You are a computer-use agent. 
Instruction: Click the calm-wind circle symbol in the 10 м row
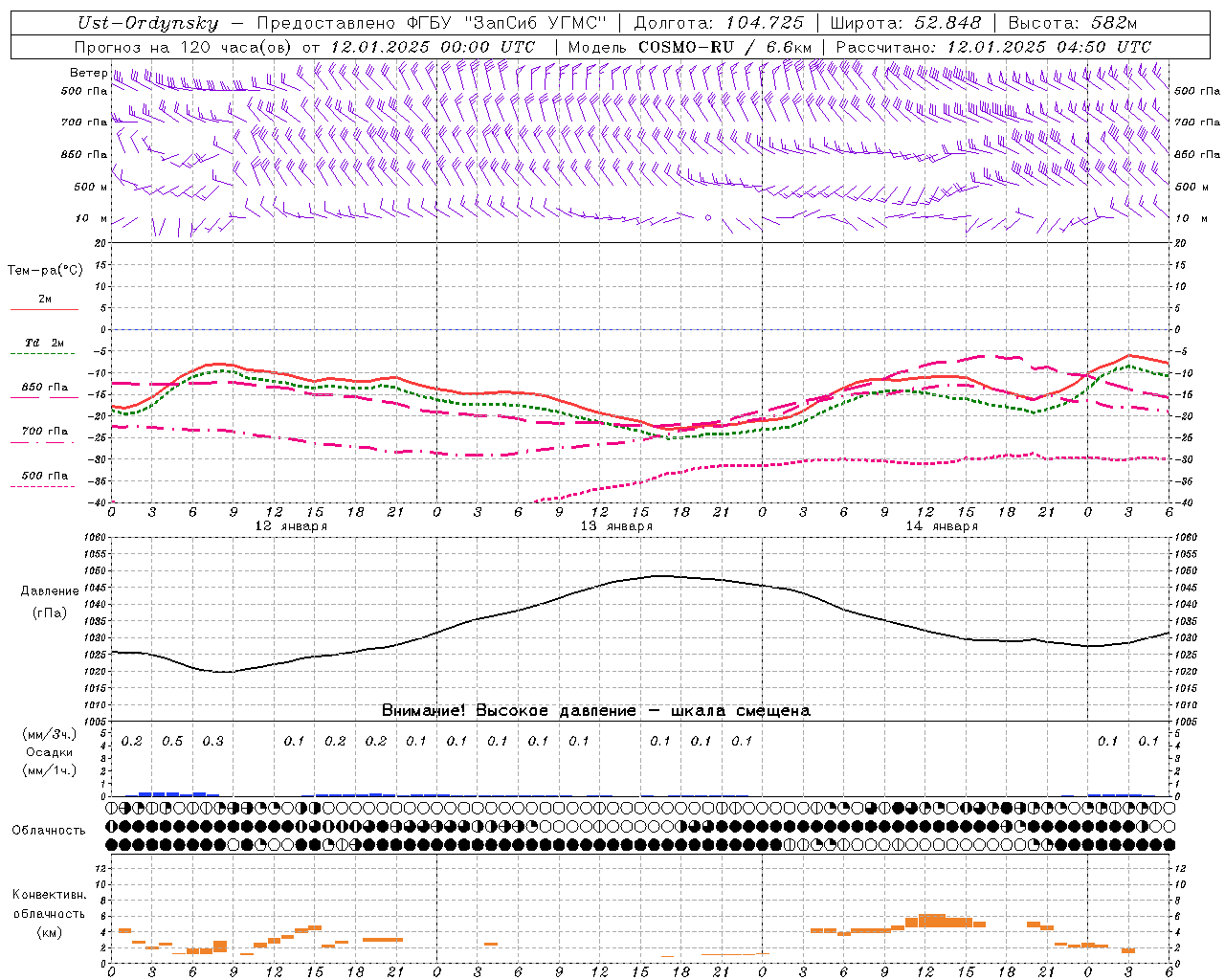708,218
